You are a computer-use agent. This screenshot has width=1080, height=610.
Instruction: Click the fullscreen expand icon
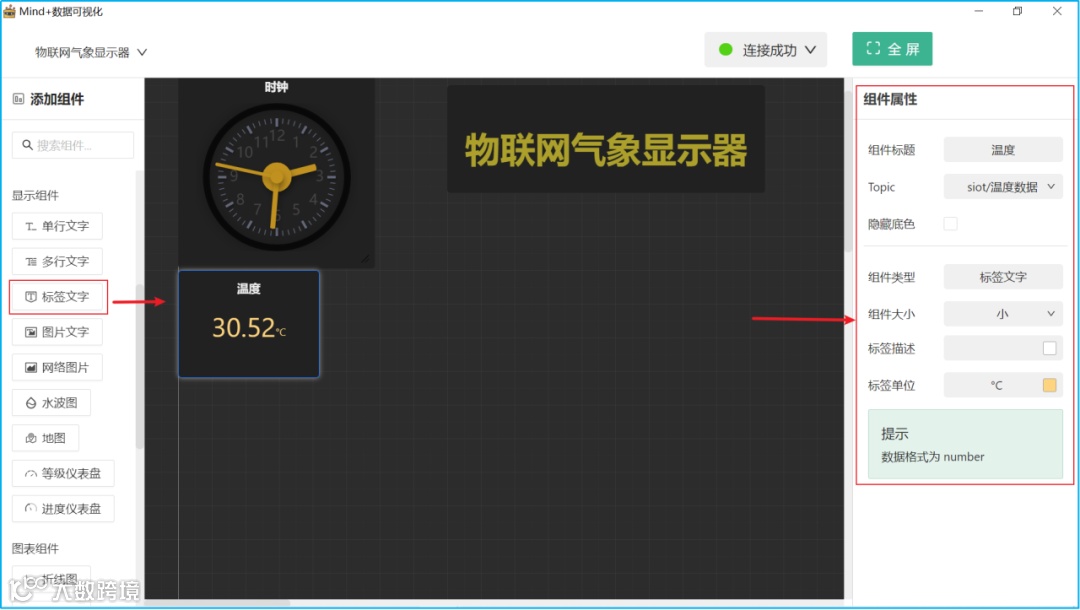(x=873, y=48)
